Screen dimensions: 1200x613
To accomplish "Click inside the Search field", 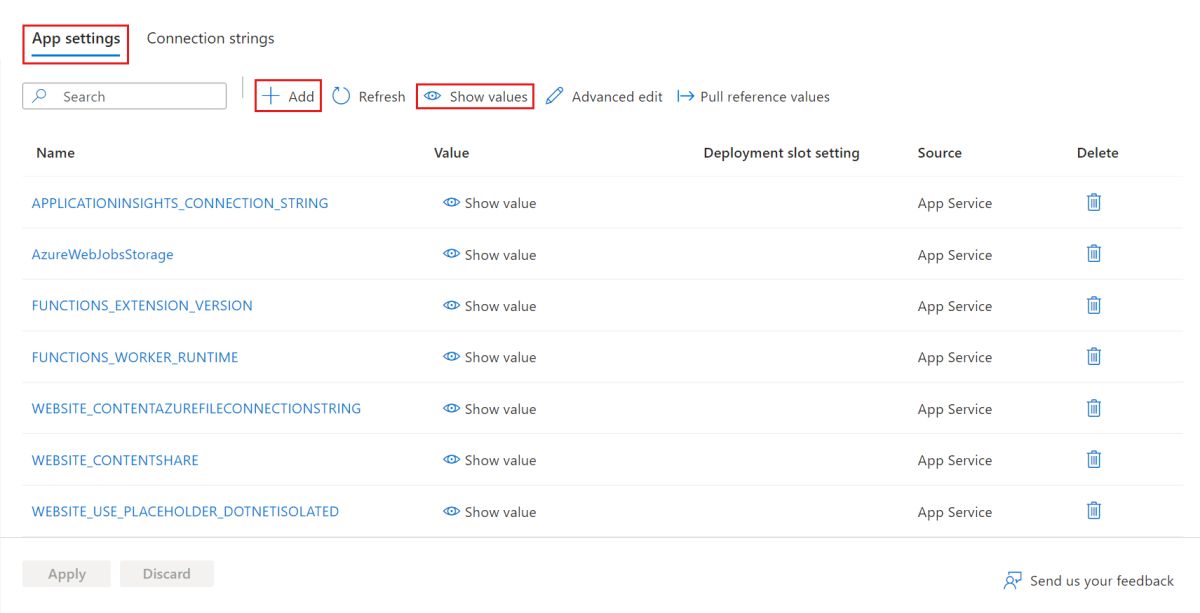I will tap(130, 96).
